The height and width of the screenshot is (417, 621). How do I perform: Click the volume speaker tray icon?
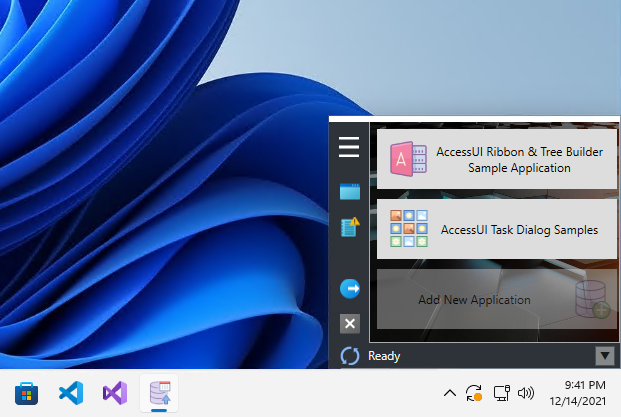[x=526, y=393]
